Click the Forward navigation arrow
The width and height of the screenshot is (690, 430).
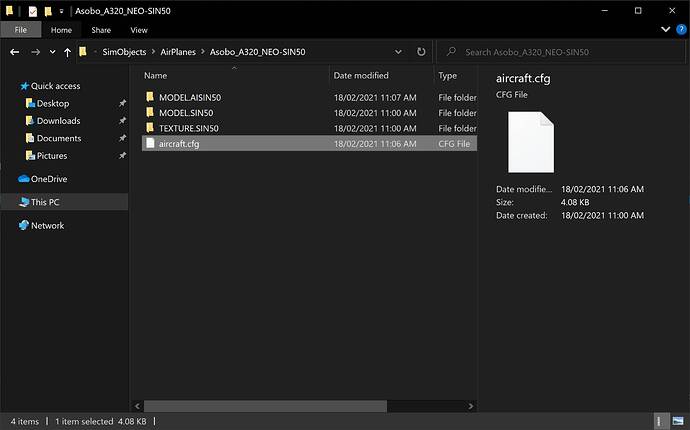[x=36, y=52]
